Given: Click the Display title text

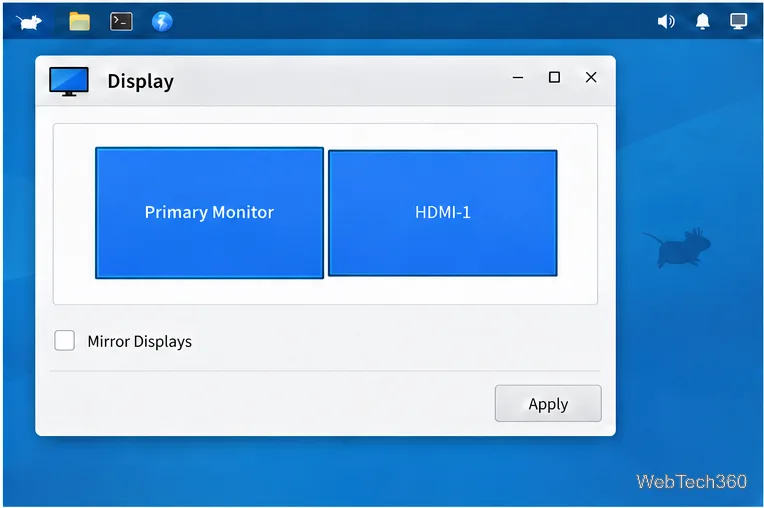Looking at the screenshot, I should click(141, 82).
